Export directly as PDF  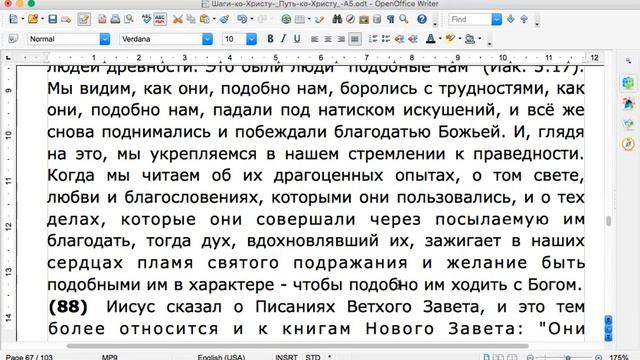[102, 19]
